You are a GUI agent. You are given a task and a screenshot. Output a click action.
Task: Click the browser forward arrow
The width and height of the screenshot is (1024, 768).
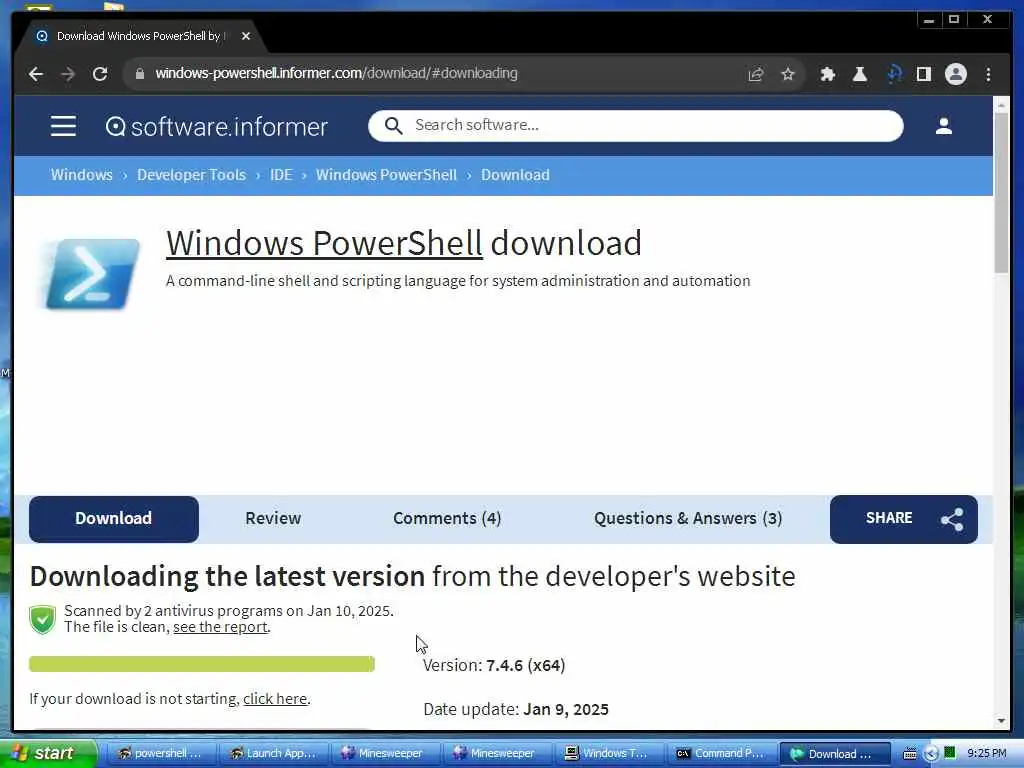point(68,74)
